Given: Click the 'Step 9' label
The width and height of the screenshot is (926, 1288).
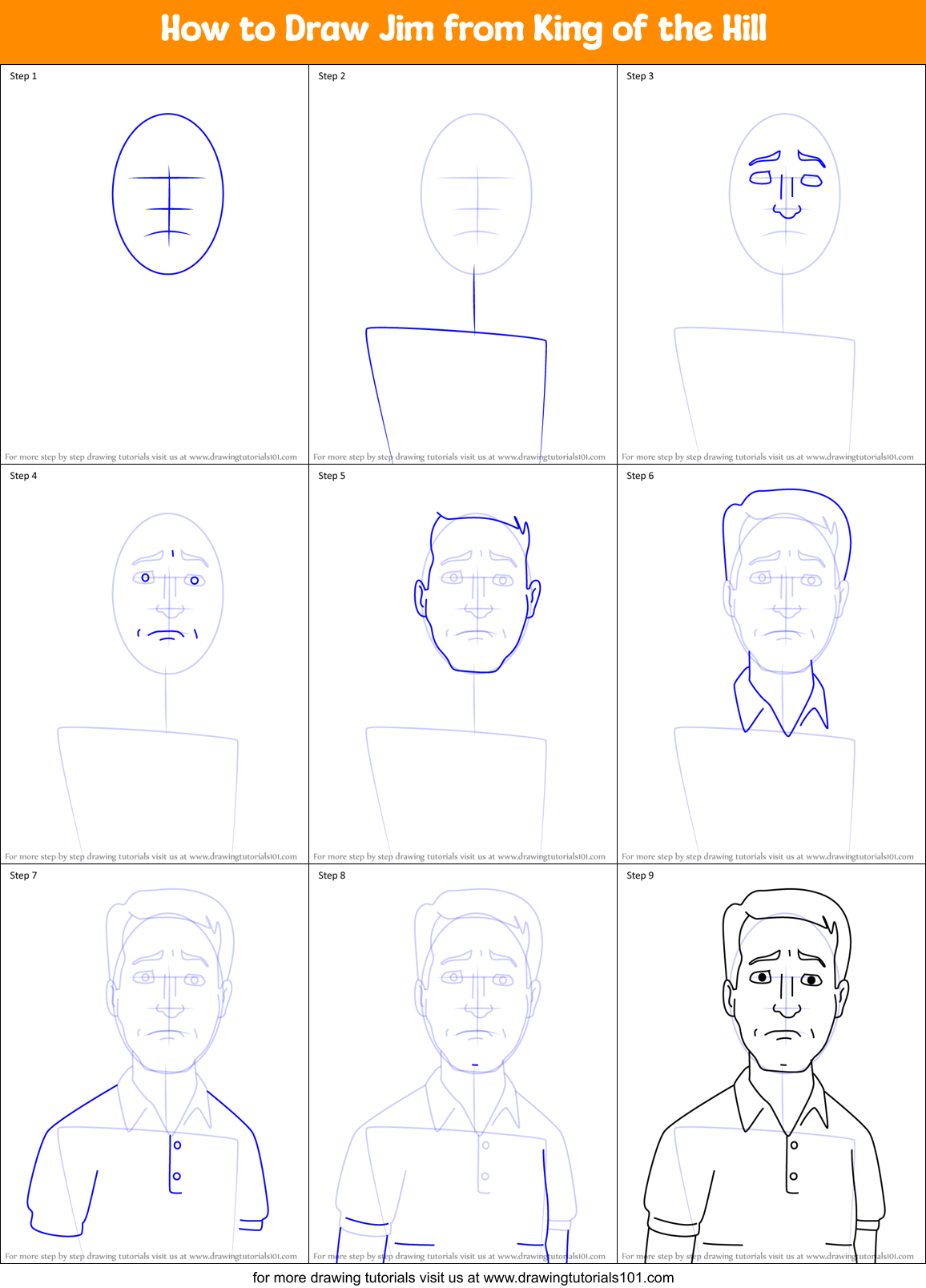Looking at the screenshot, I should pyautogui.click(x=640, y=875).
